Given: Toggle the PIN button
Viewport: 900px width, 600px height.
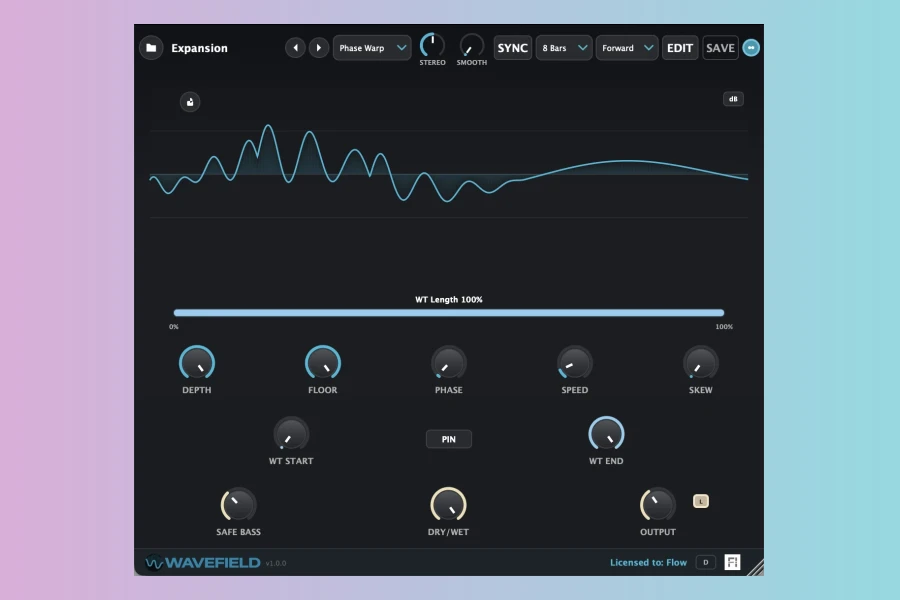Looking at the screenshot, I should point(448,439).
